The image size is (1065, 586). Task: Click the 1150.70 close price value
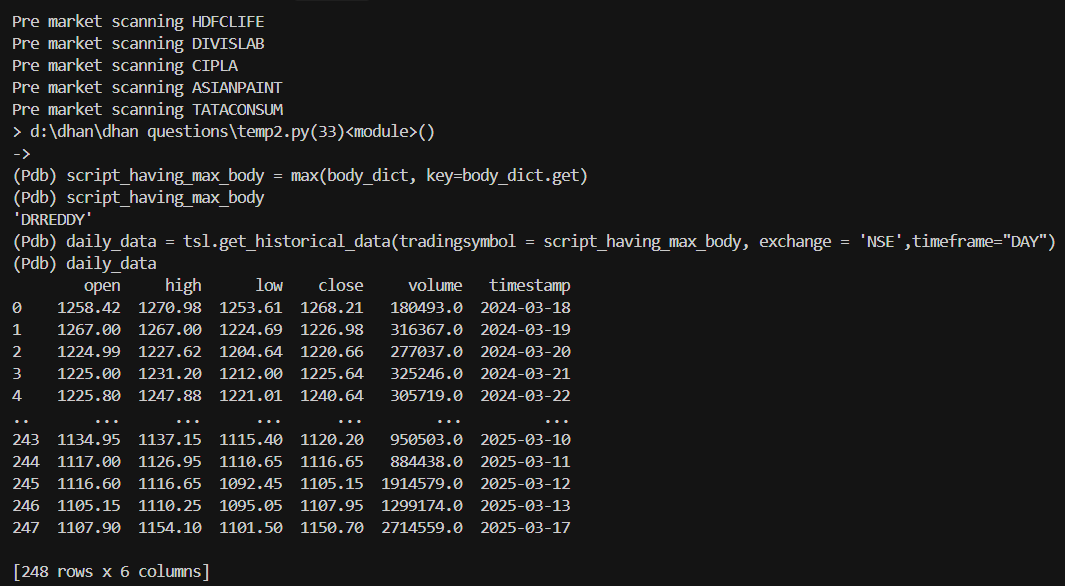coord(332,528)
